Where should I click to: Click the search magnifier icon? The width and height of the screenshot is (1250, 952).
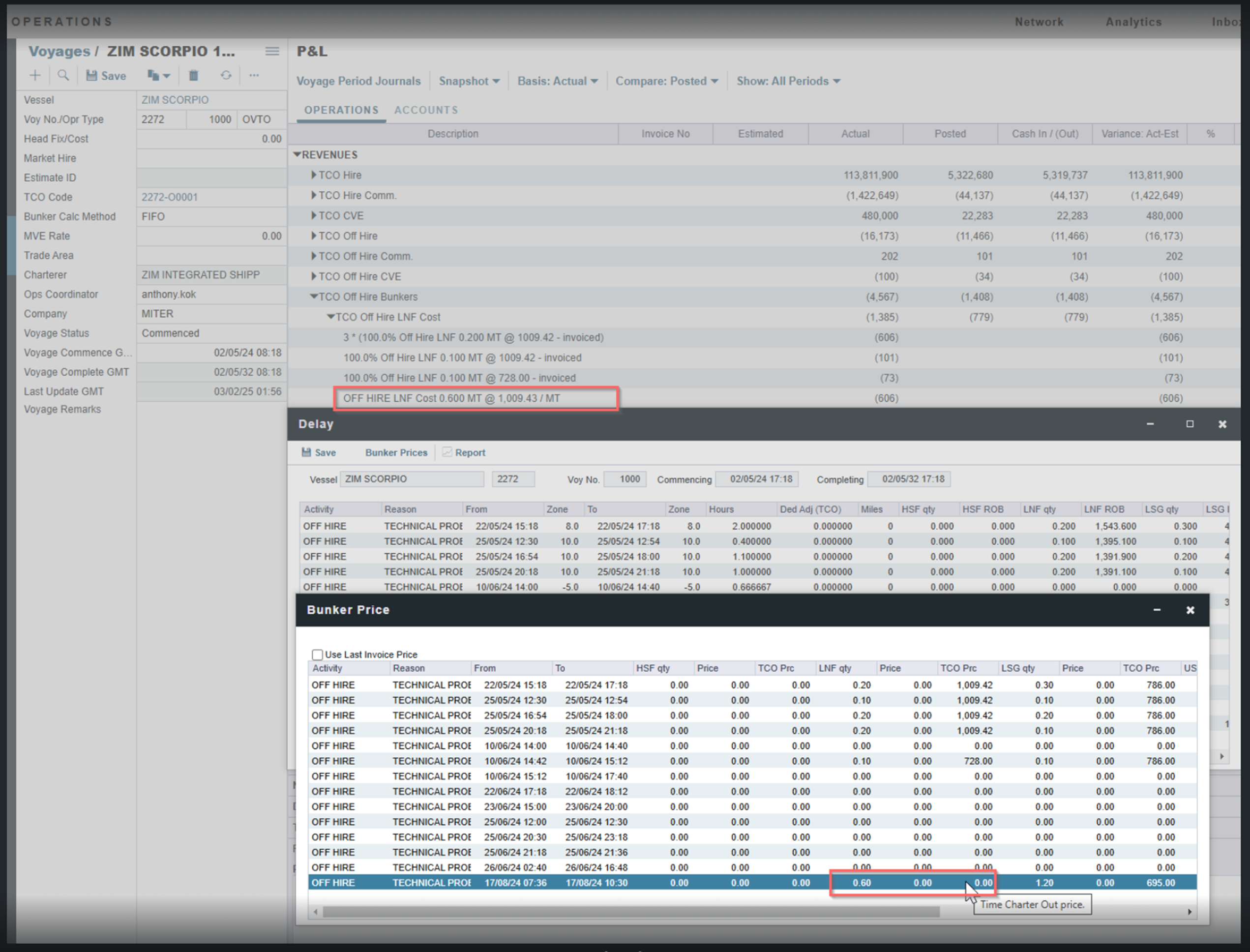click(x=63, y=75)
